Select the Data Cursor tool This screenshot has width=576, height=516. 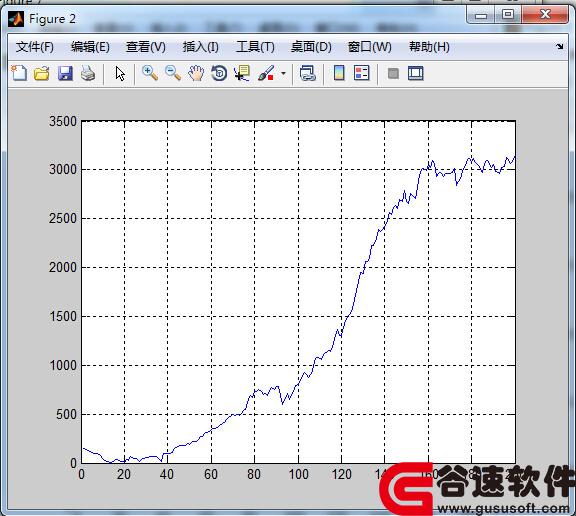242,73
